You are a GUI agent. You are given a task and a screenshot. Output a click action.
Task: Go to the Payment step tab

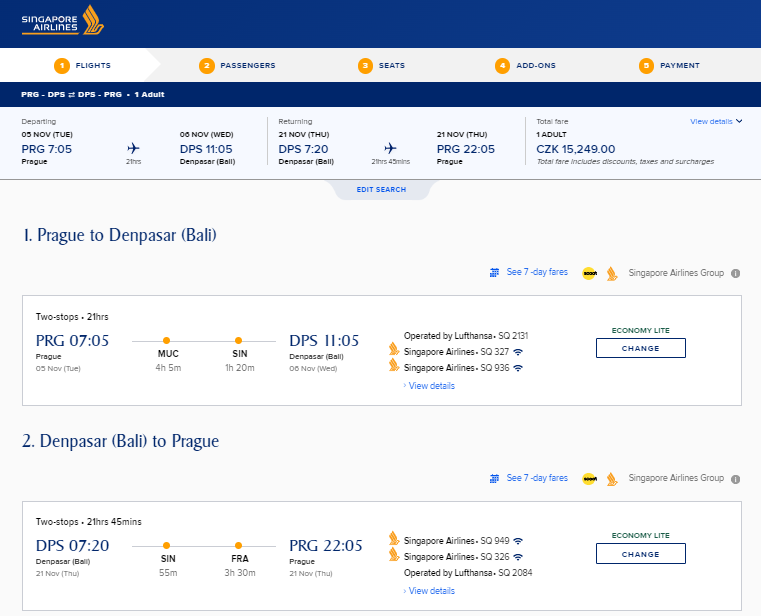669,66
